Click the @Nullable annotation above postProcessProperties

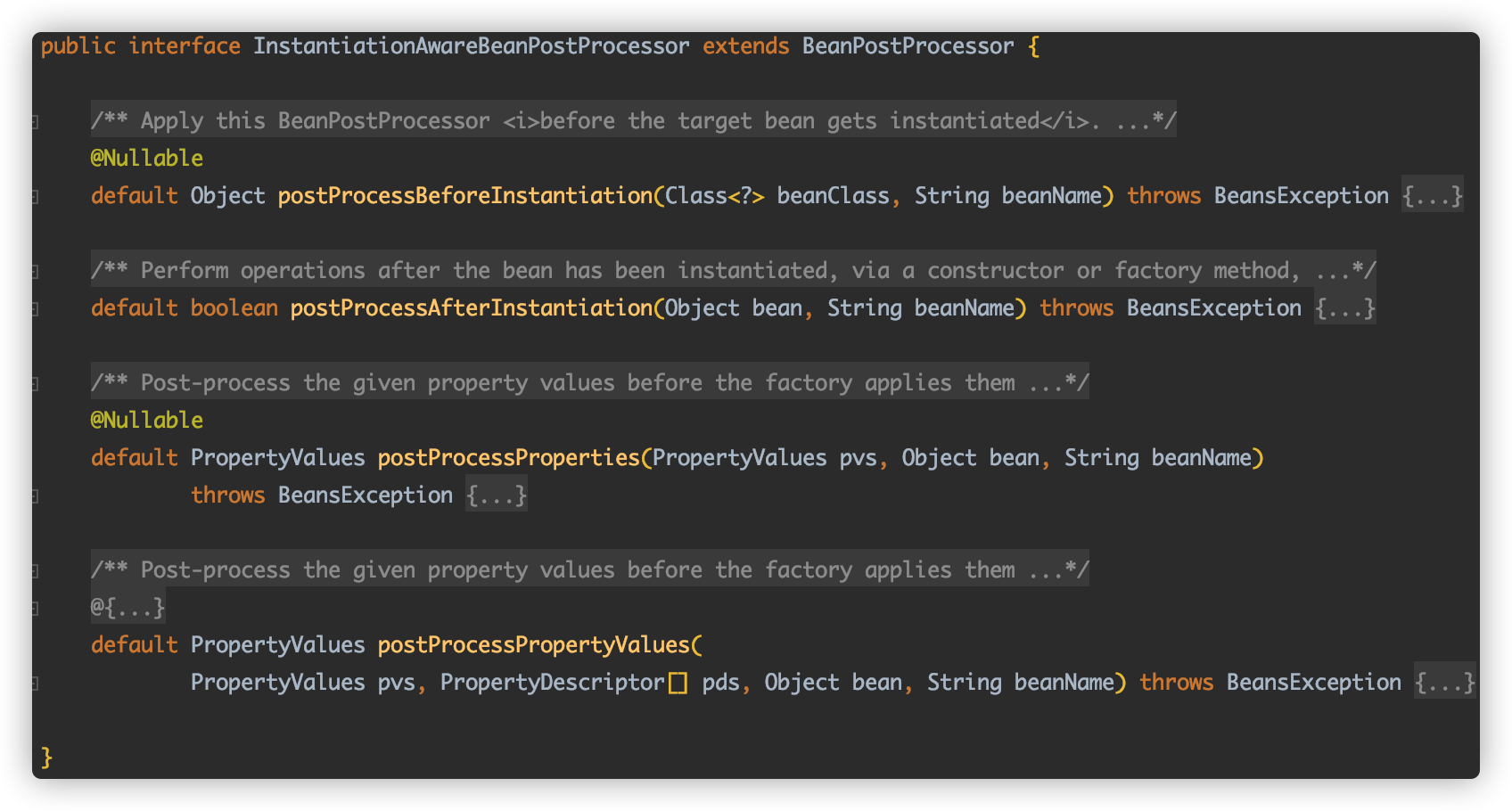(146, 420)
